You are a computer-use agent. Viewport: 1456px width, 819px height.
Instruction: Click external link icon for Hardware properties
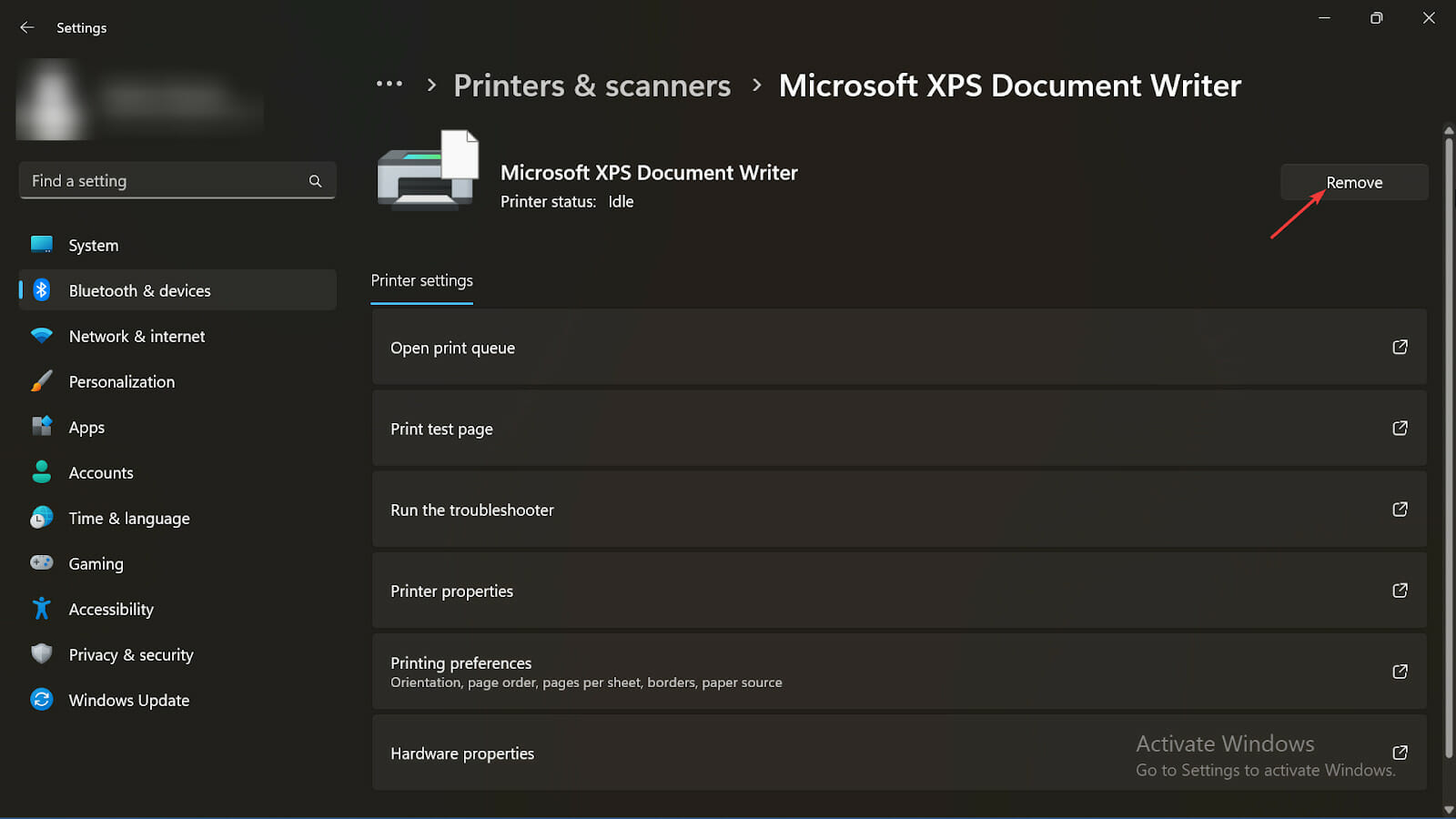pyautogui.click(x=1400, y=752)
